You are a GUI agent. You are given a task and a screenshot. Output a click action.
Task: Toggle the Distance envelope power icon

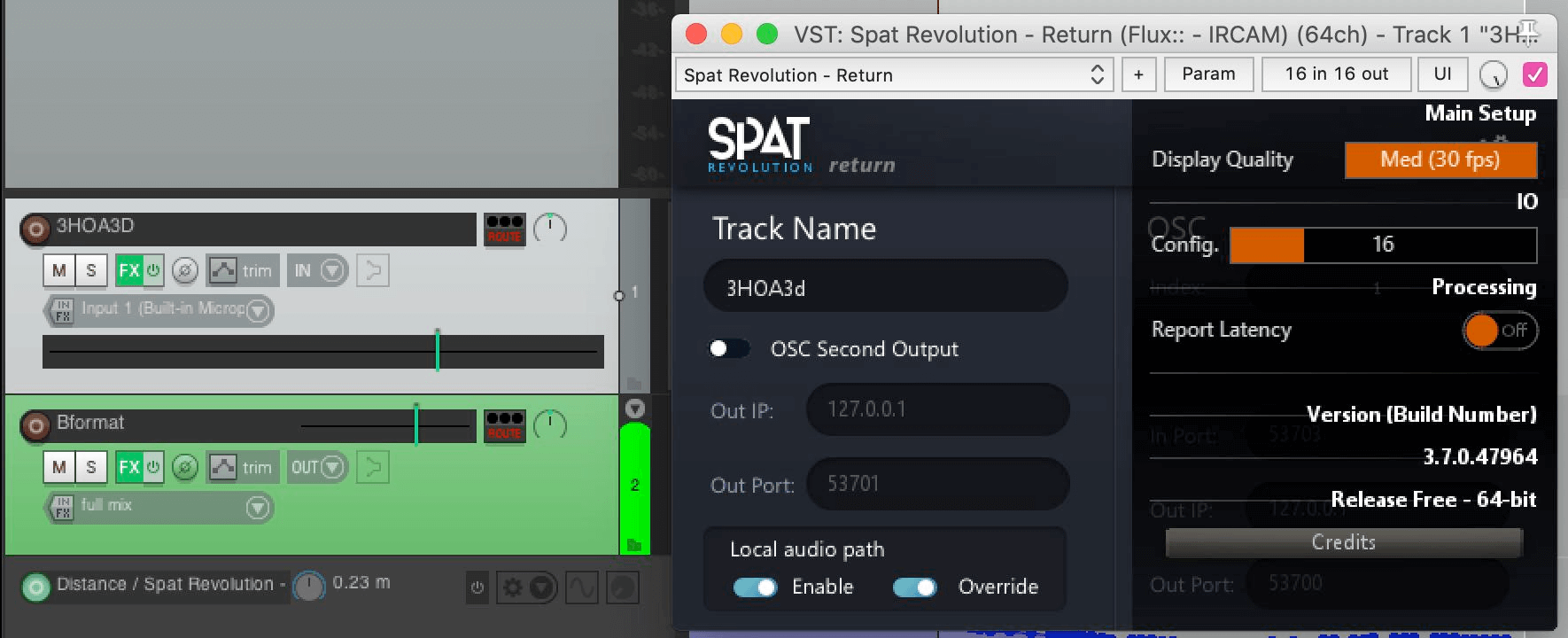[477, 587]
